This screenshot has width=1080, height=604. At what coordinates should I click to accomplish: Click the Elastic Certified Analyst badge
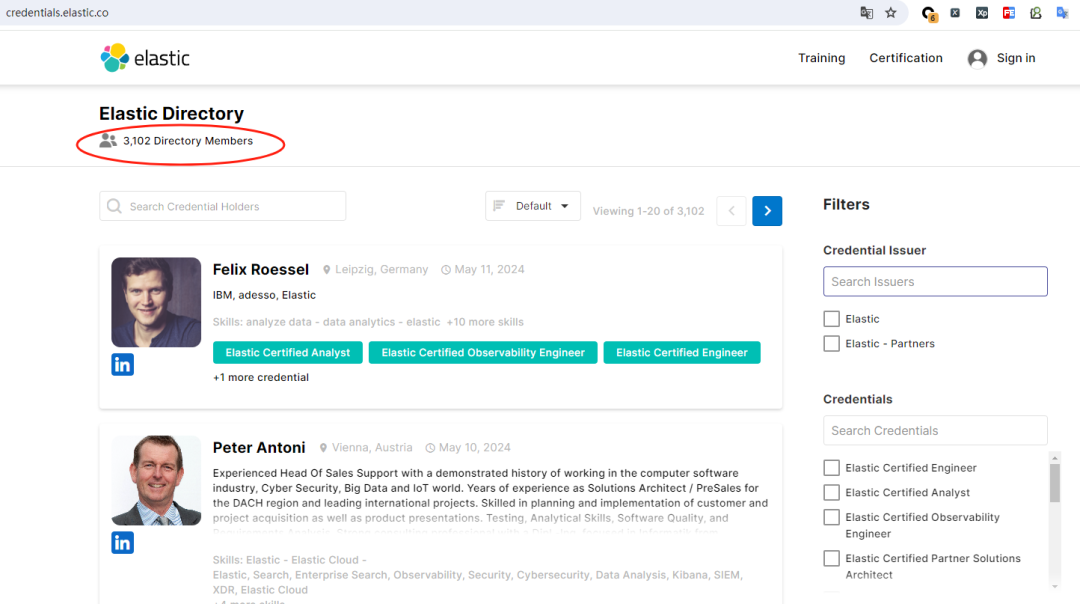click(x=288, y=353)
